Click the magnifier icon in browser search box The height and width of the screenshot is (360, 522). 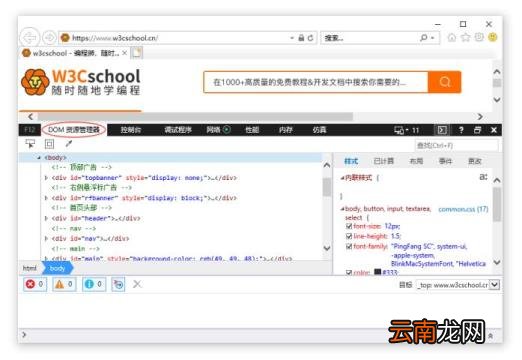click(424, 38)
